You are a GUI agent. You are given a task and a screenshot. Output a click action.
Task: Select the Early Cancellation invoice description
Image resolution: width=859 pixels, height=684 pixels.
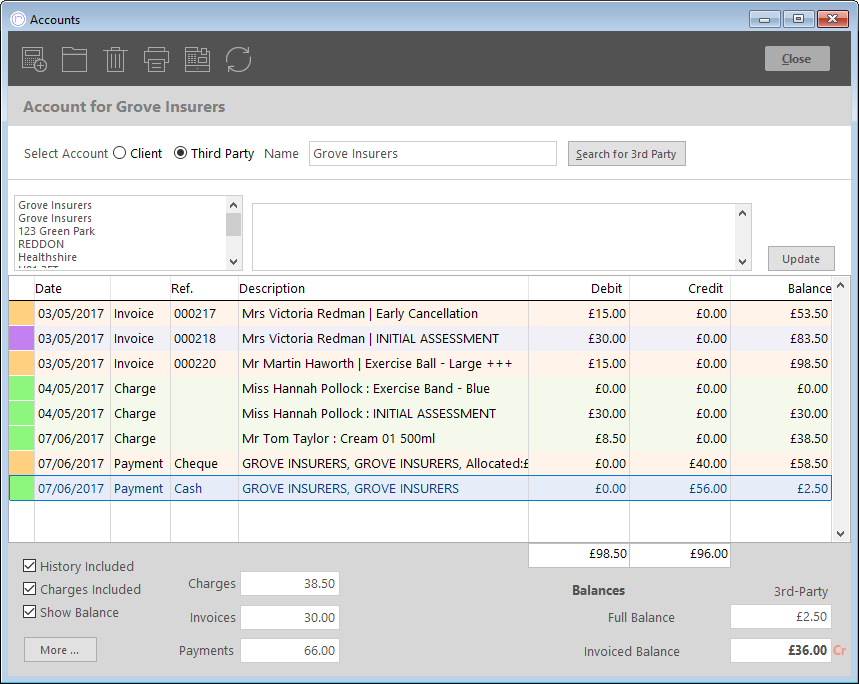point(360,313)
